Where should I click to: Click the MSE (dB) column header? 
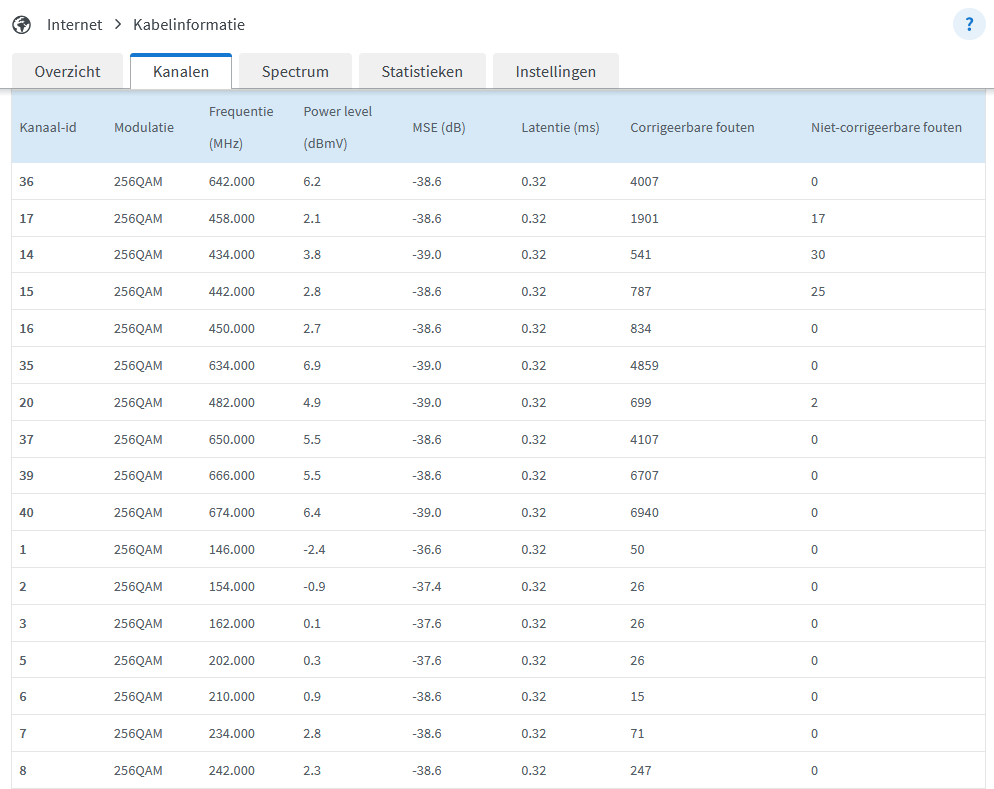[x=439, y=127]
